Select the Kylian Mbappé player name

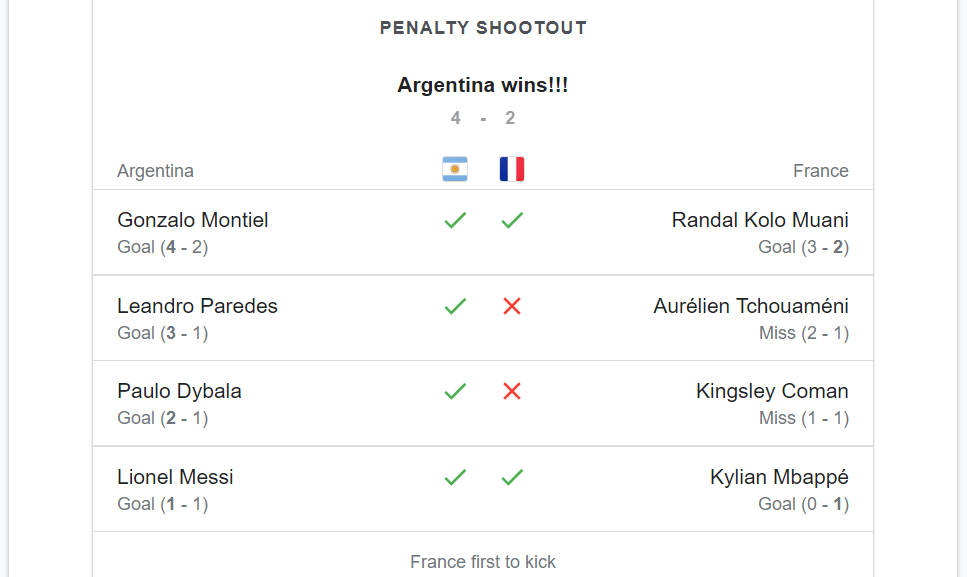point(779,477)
